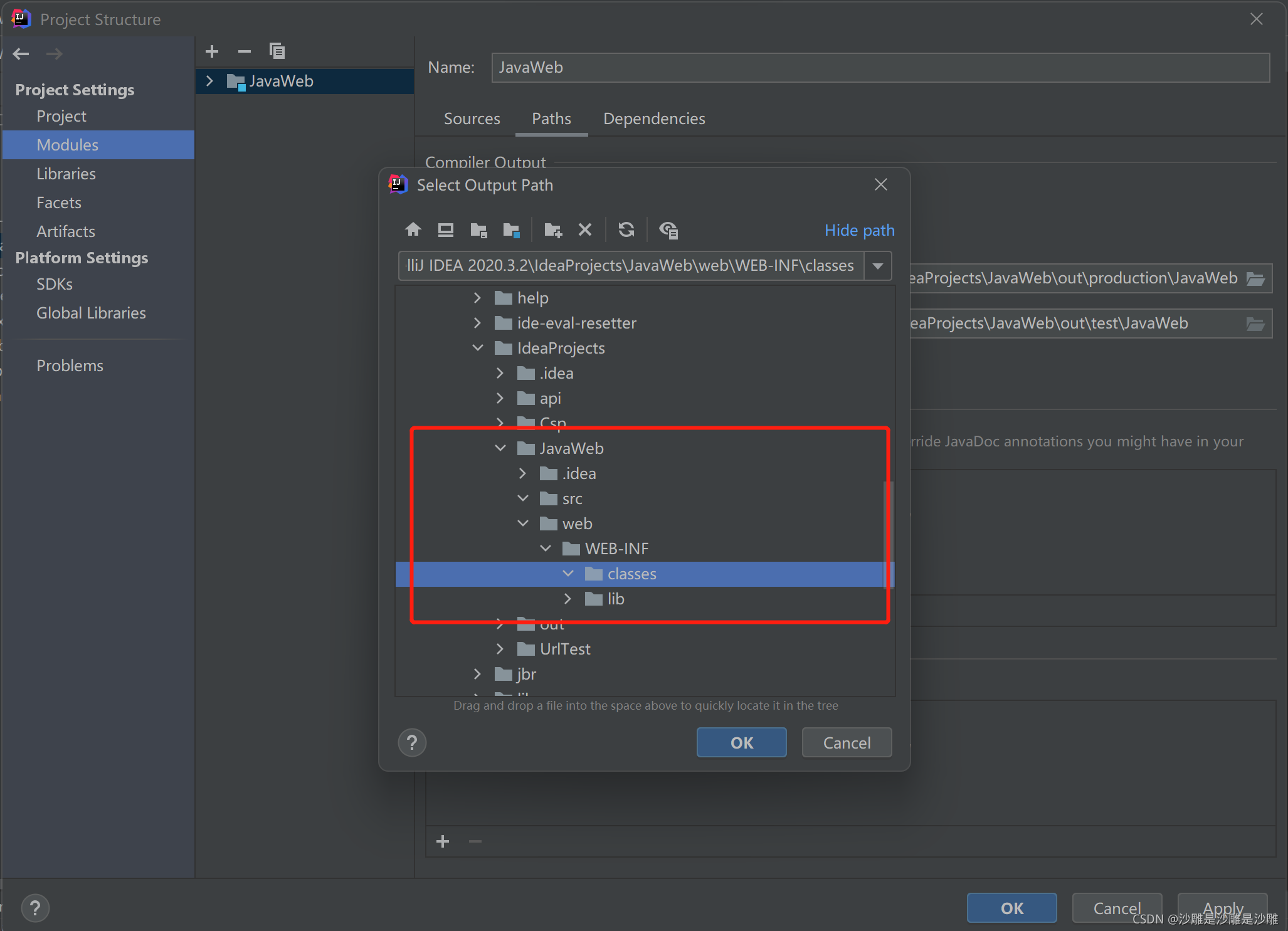The height and width of the screenshot is (931, 1288).
Task: Click the Desktop directory icon
Action: pyautogui.click(x=445, y=230)
